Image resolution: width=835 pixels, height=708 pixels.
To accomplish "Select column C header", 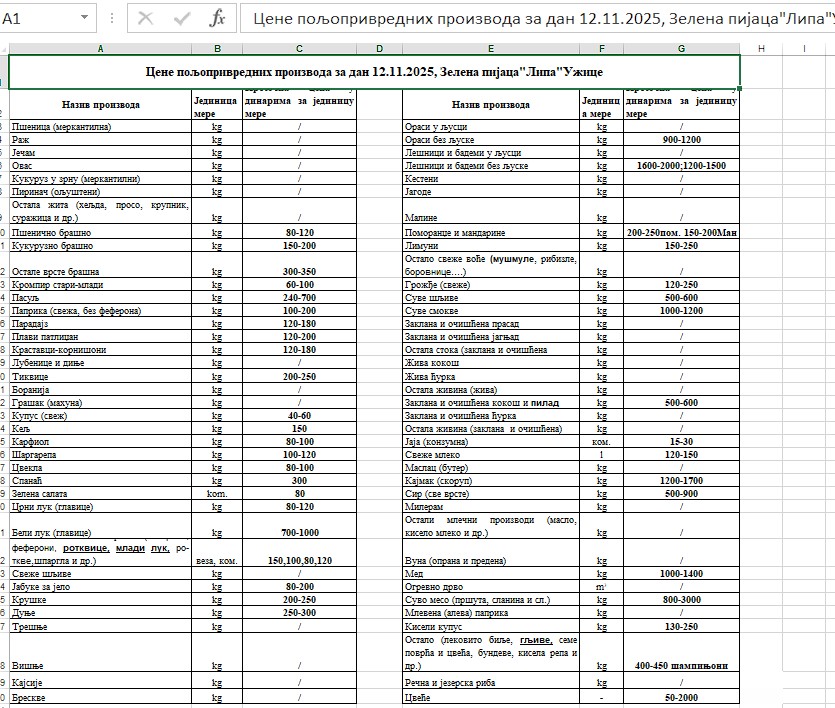I will [x=299, y=48].
